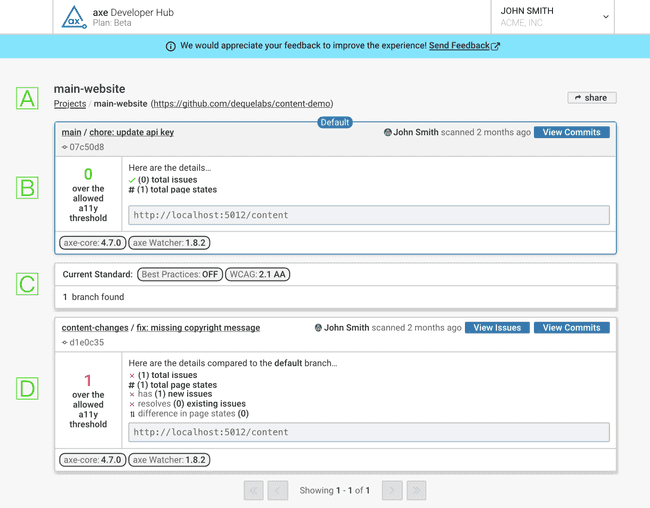Click the Best Practices: OFF badge
Image resolution: width=650 pixels, height=508 pixels.
pyautogui.click(x=180, y=274)
